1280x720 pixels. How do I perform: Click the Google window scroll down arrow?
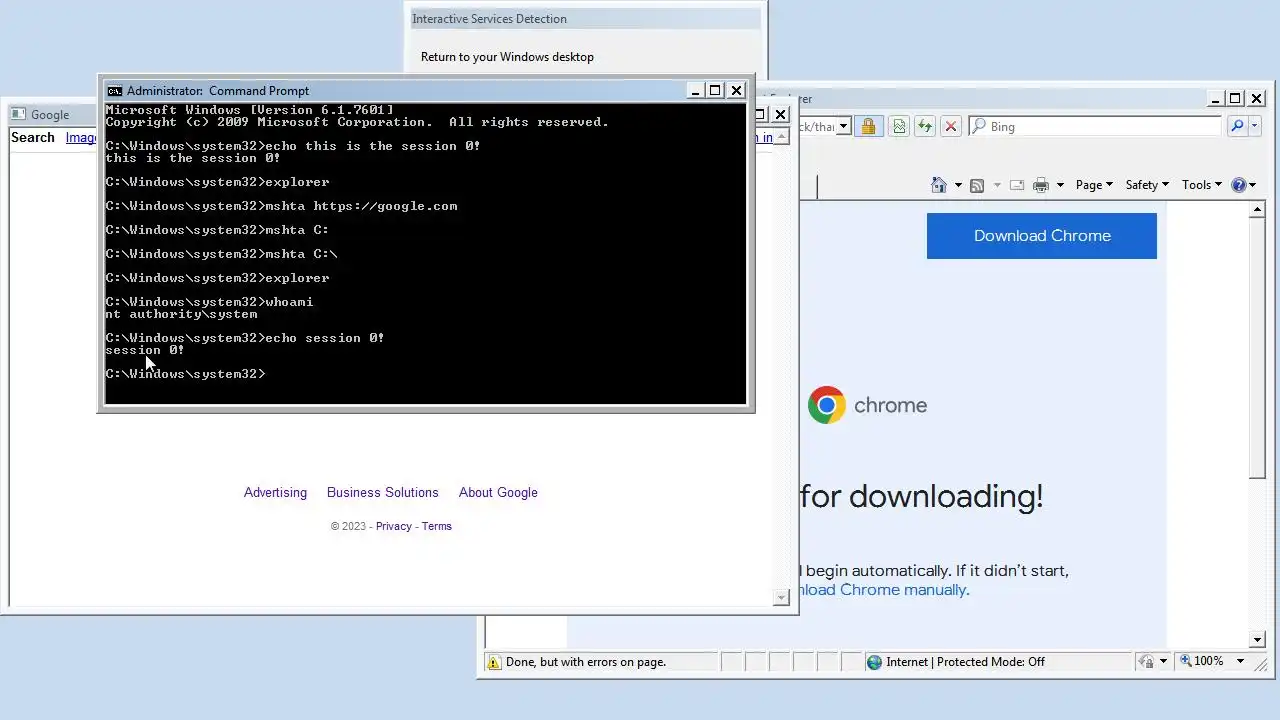(782, 598)
